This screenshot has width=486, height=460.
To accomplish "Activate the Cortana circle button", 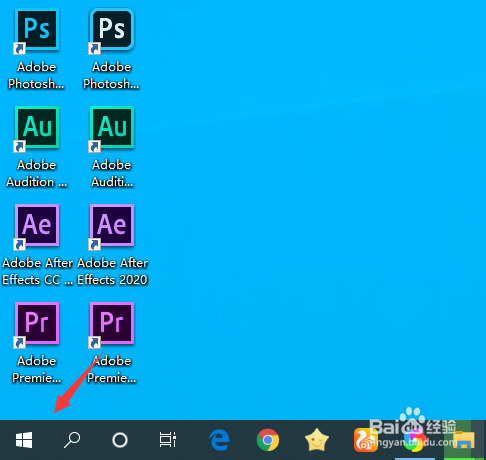I will (x=120, y=440).
